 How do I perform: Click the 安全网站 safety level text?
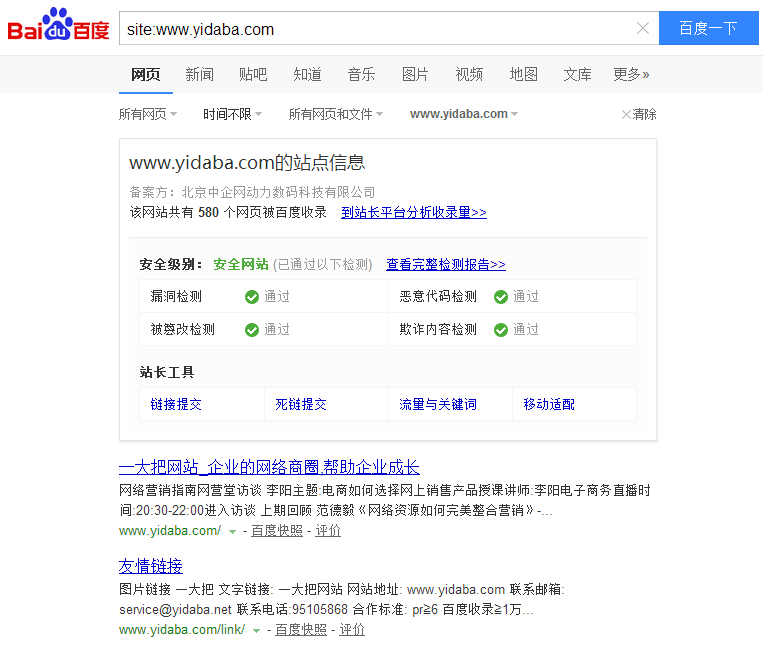(x=241, y=264)
